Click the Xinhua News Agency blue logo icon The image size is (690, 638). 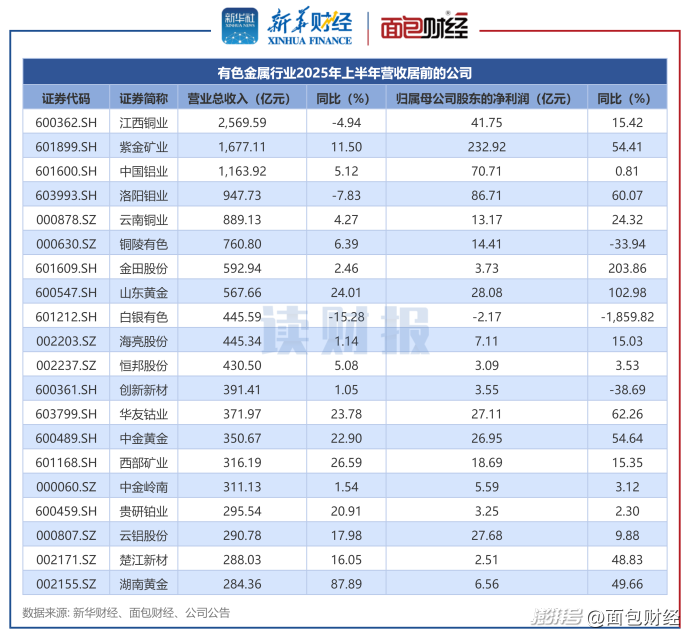[239, 27]
